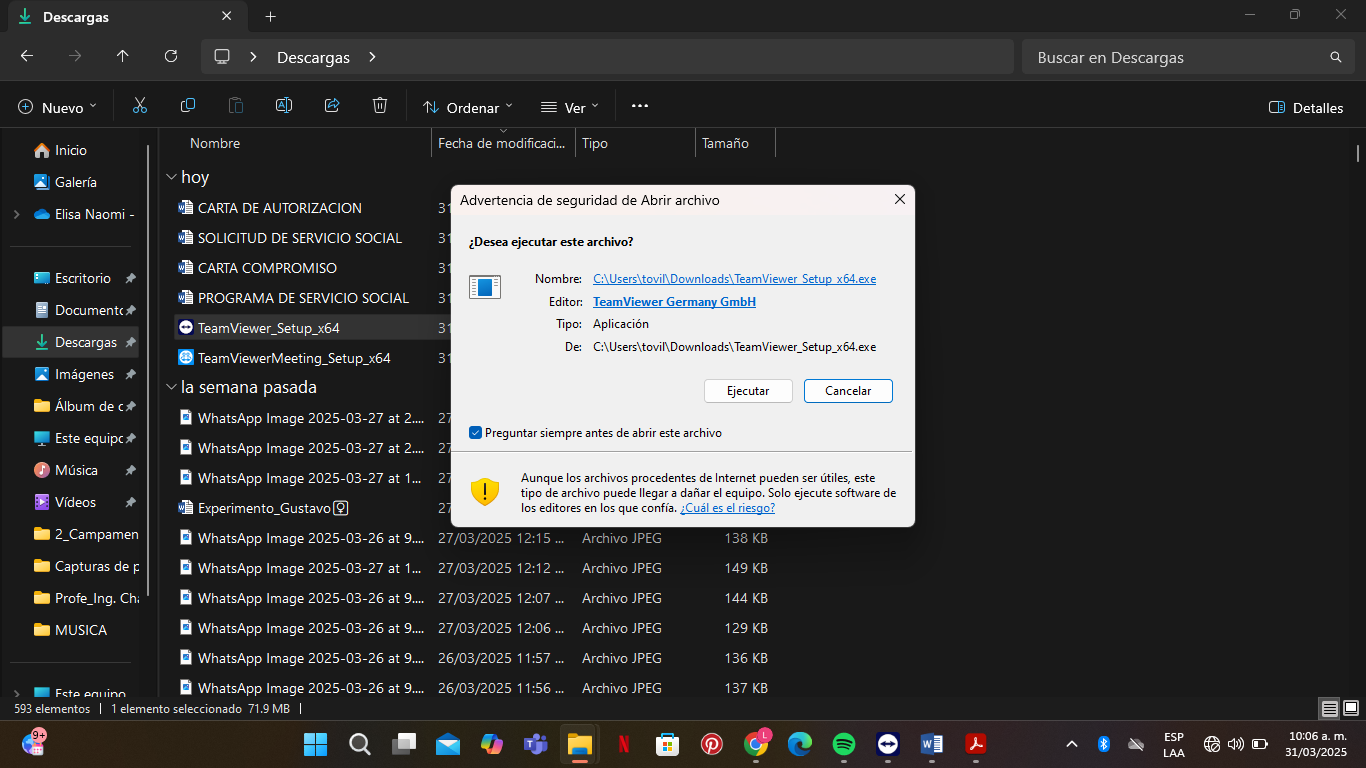Open Netflix from the taskbar
Image resolution: width=1366 pixels, height=768 pixels.
(624, 744)
